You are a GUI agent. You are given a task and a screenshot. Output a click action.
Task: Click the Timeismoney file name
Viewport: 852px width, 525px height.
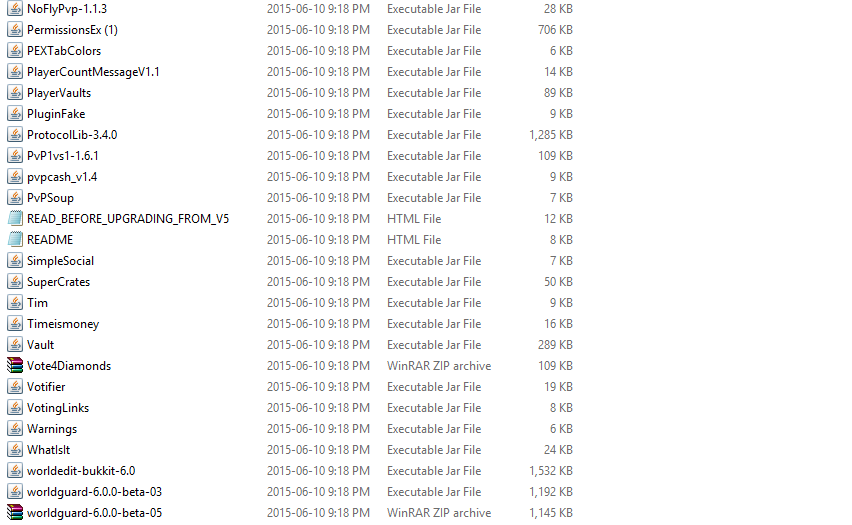pyautogui.click(x=63, y=324)
